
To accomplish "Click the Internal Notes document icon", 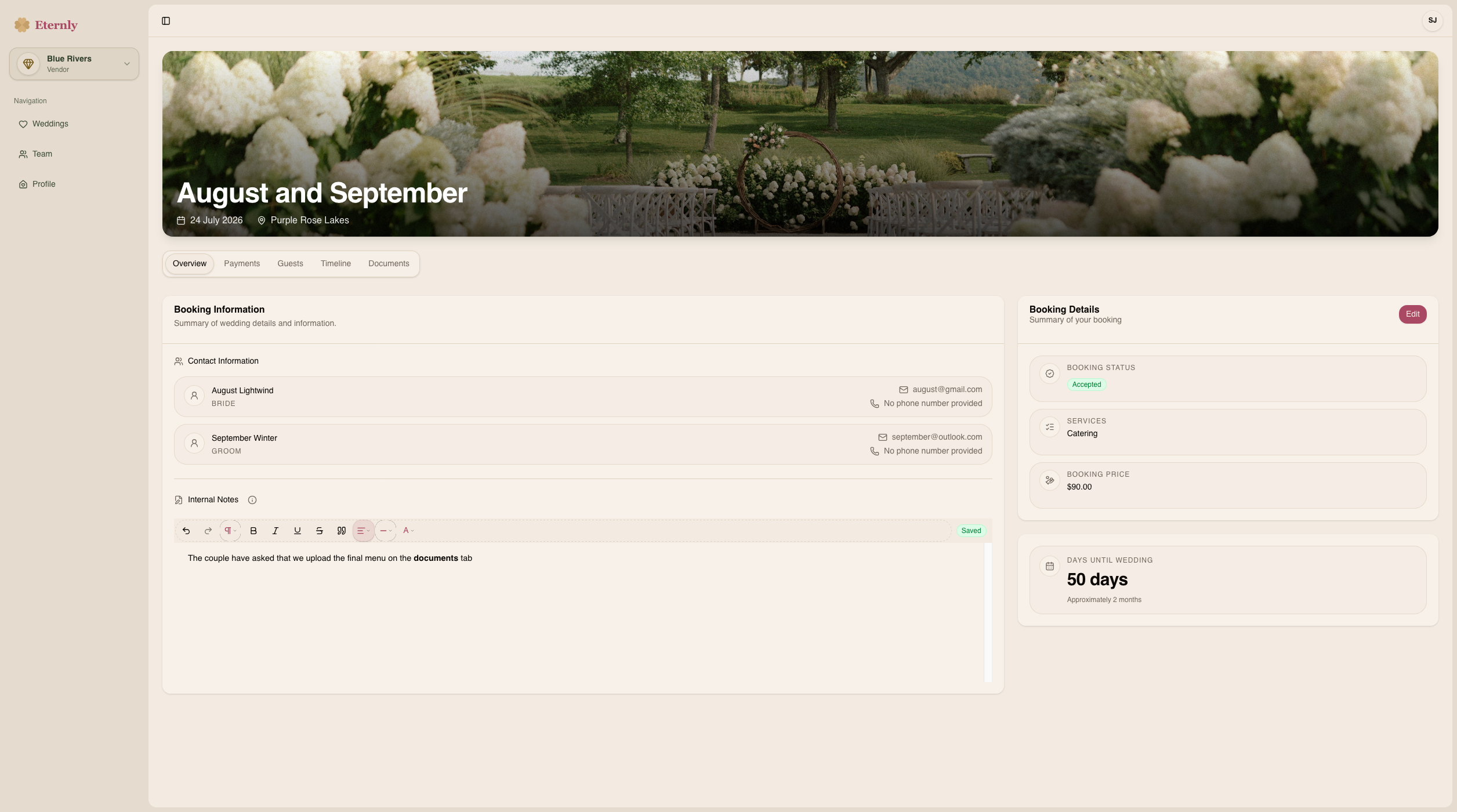I will [179, 500].
